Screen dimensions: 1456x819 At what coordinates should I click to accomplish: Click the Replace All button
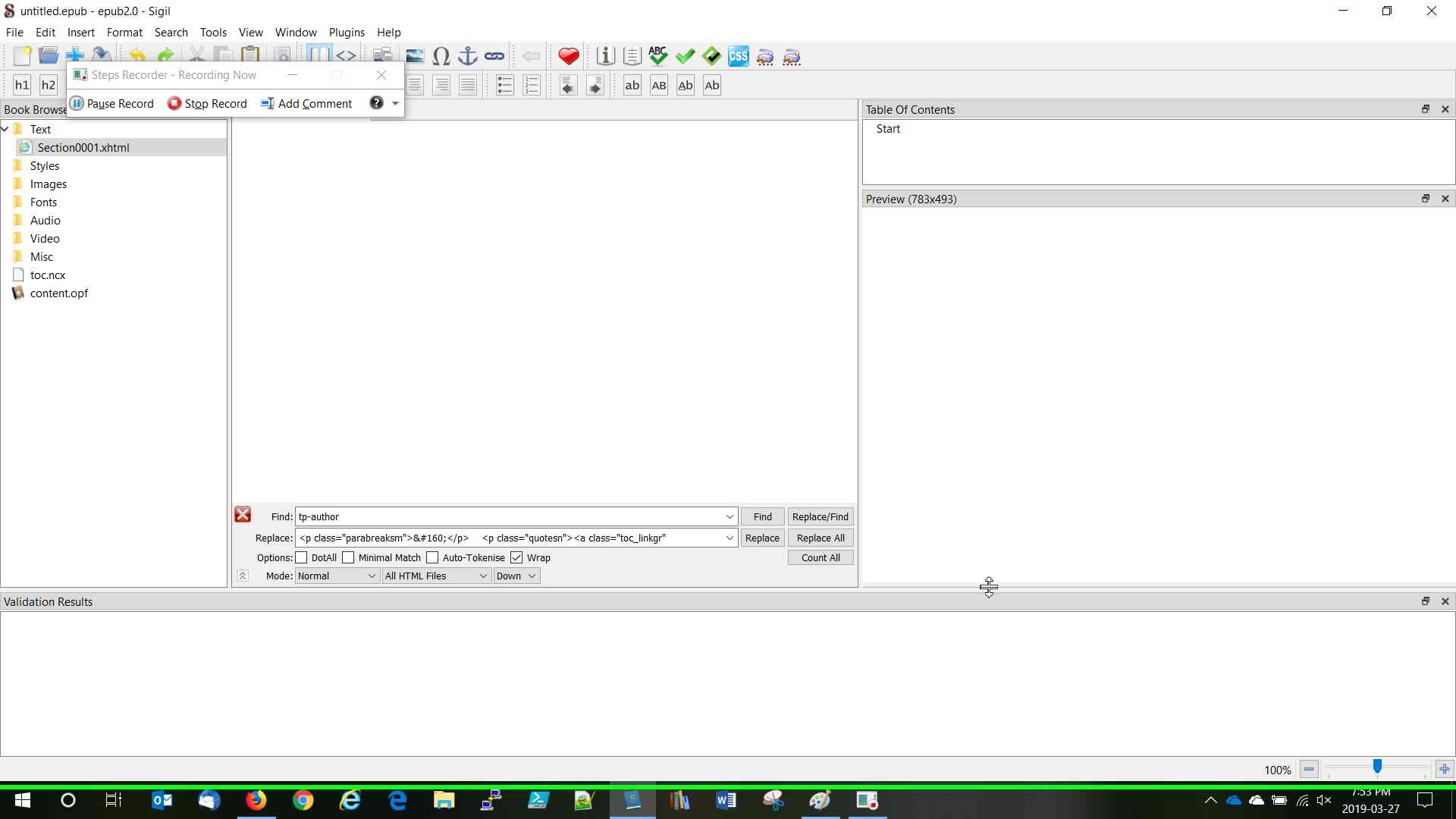click(x=821, y=538)
